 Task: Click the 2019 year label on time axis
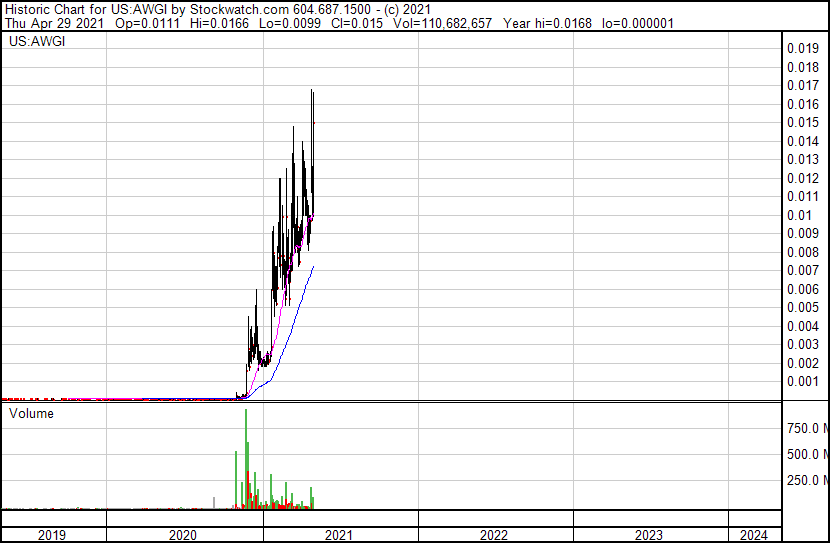pyautogui.click(x=52, y=535)
